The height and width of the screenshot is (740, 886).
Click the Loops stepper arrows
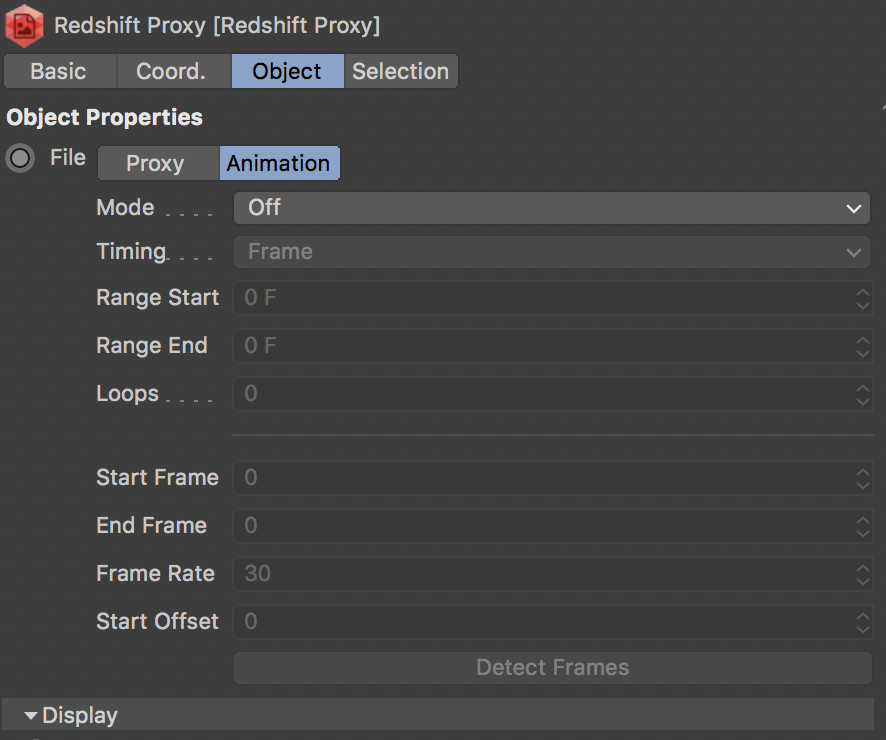(x=863, y=394)
